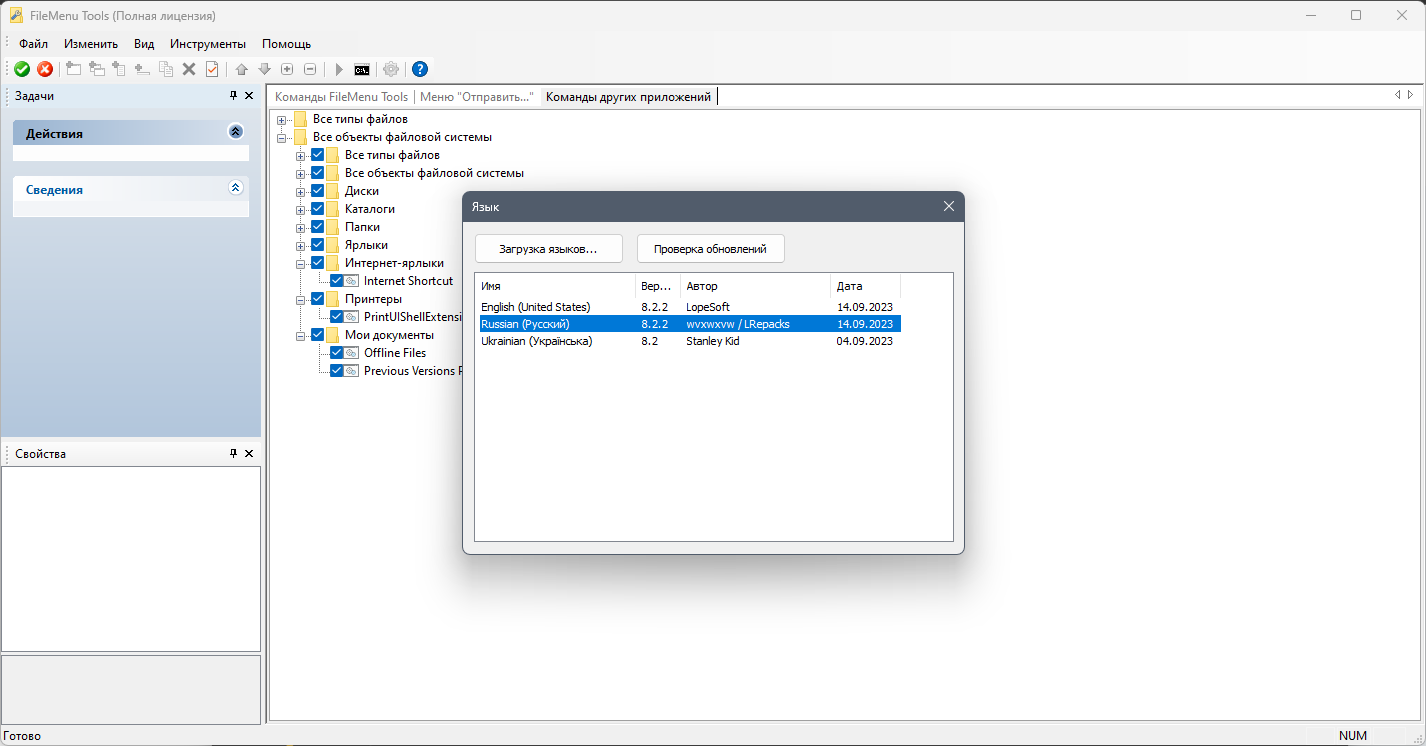Toggle checkbox for Мои документы
The width and height of the screenshot is (1426, 746).
[x=318, y=335]
